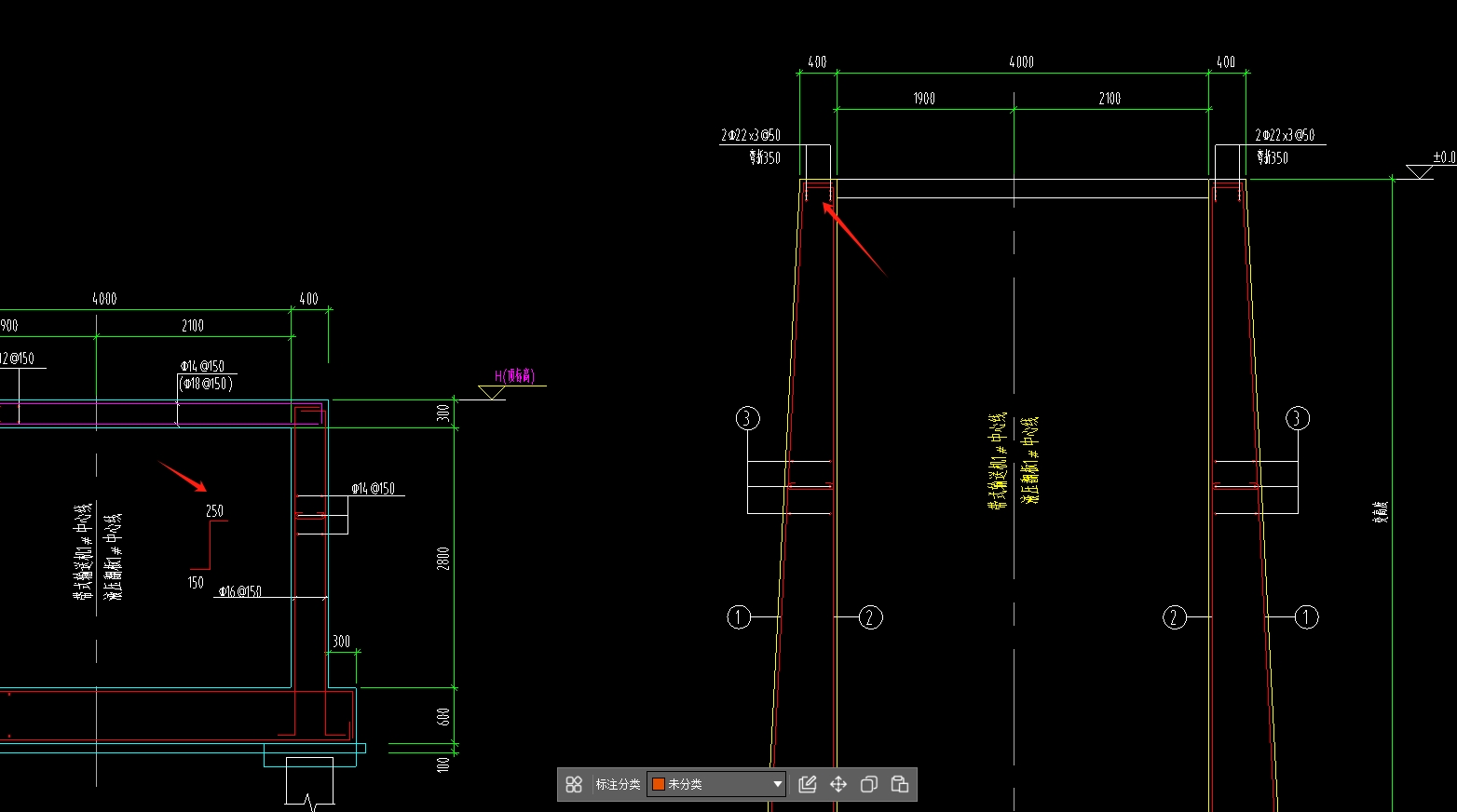
Task: Select the 250 rebar length label
Action: 214,511
